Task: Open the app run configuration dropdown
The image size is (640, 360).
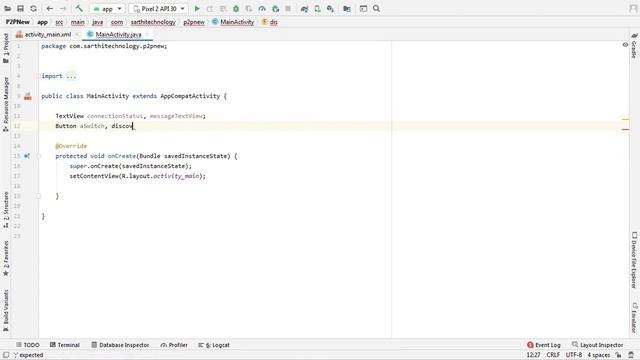Action: [107, 9]
